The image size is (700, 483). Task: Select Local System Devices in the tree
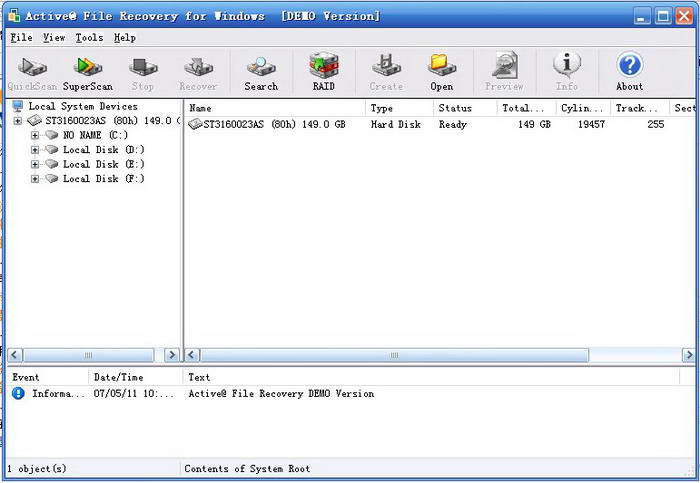pyautogui.click(x=83, y=106)
